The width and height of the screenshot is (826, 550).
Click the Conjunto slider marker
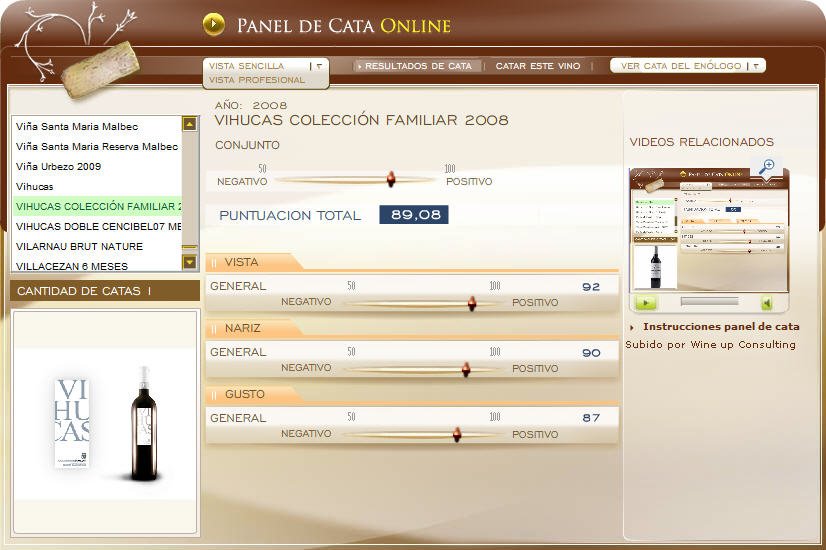coord(391,179)
